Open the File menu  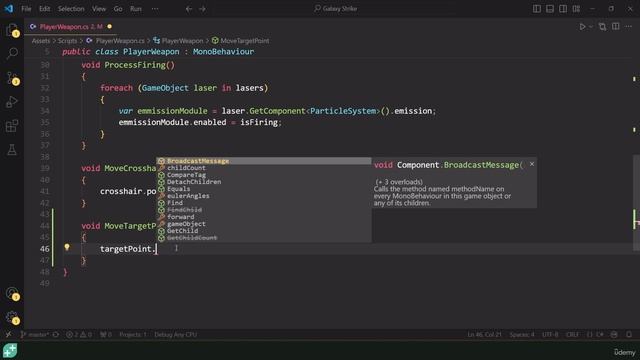(x=26, y=9)
